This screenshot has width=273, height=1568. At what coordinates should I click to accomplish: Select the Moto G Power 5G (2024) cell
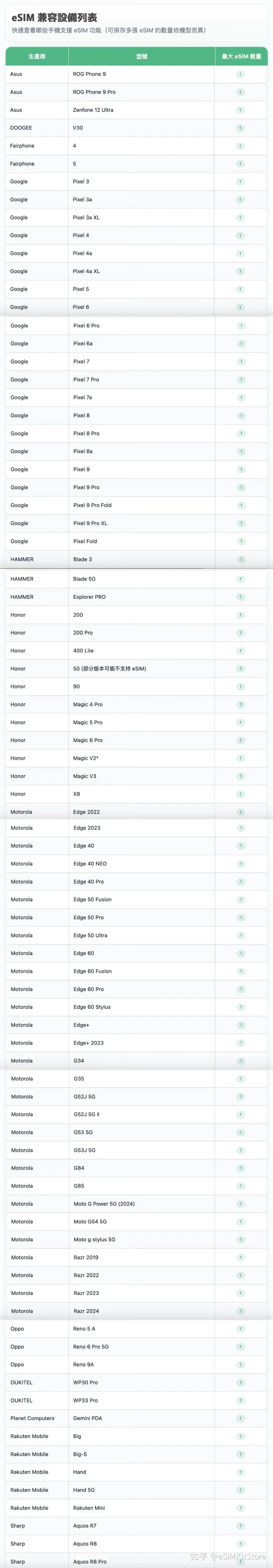click(x=104, y=1203)
